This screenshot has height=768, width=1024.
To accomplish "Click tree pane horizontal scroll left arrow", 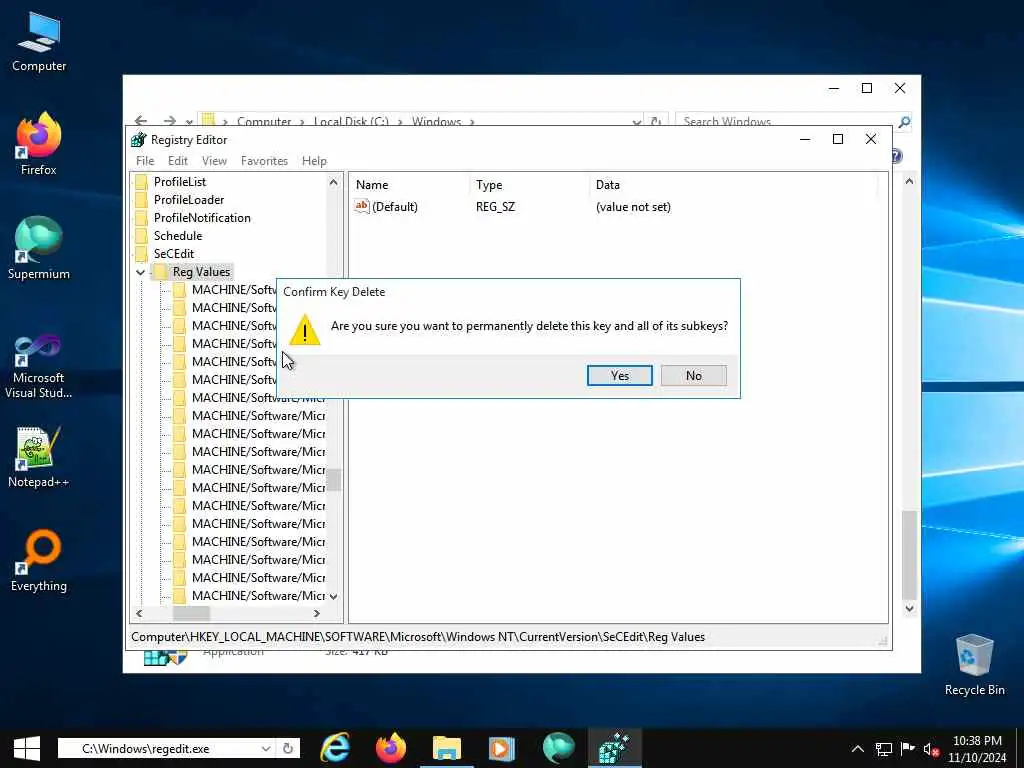I will click(139, 613).
